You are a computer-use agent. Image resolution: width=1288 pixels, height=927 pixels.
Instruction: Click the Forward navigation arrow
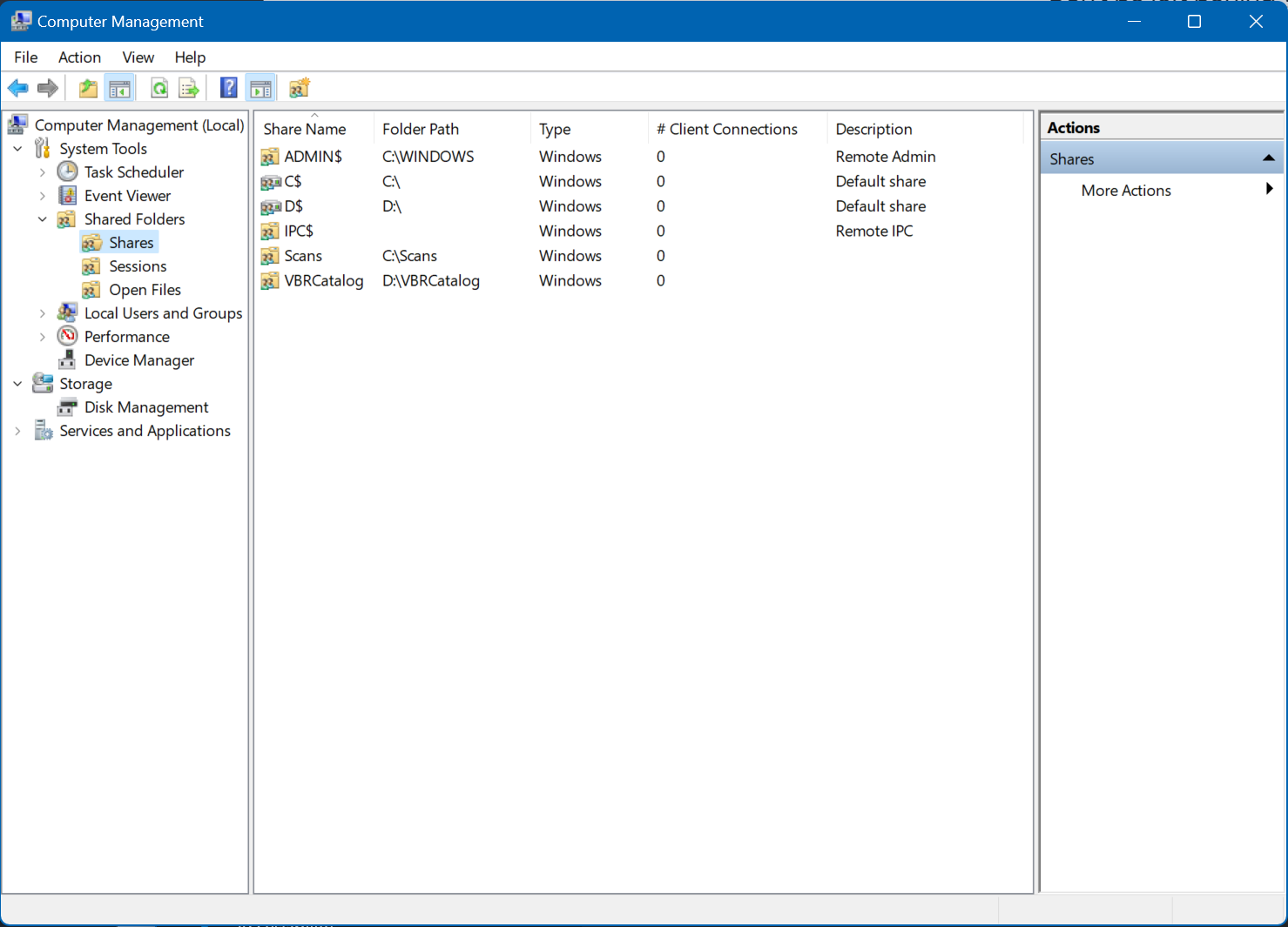47,87
